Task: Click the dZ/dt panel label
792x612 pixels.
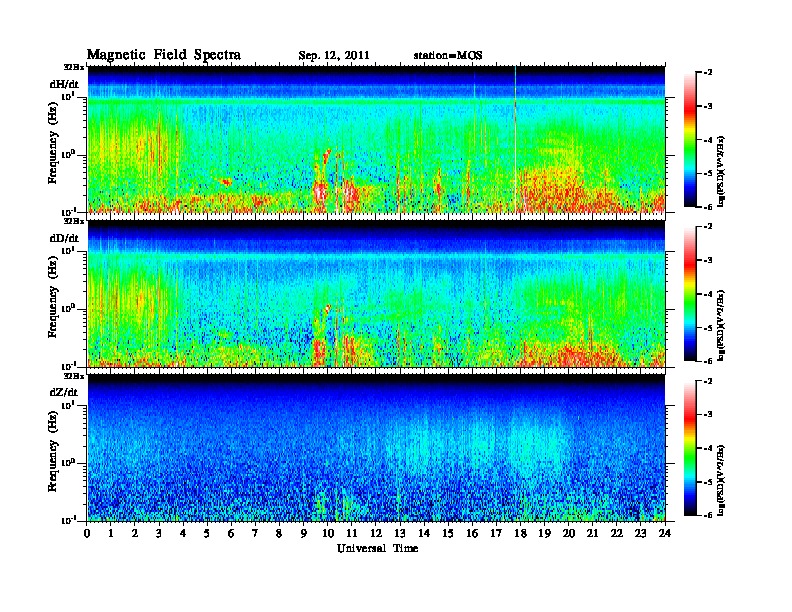Action: 64,392
